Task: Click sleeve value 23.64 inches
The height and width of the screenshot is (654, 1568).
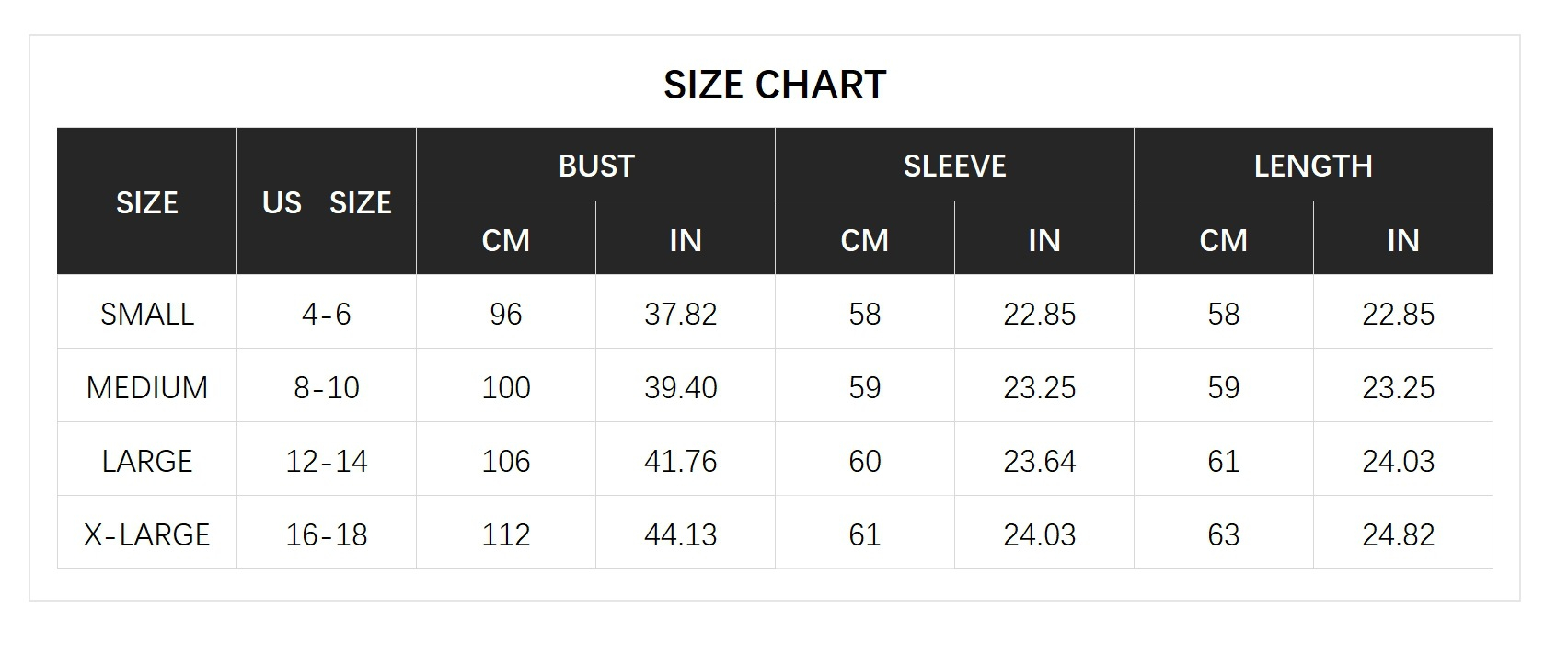Action: [1040, 462]
